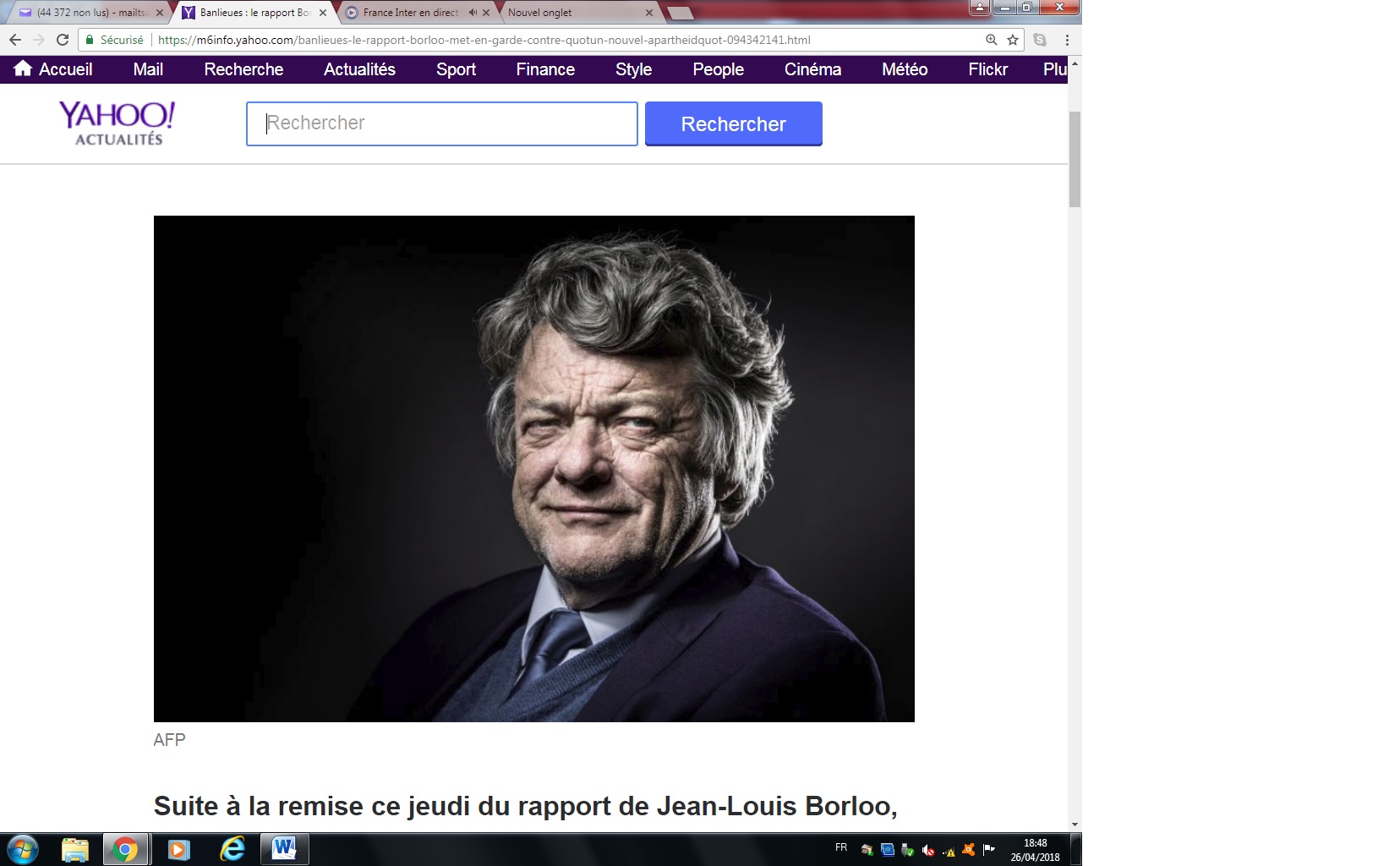The image size is (1400, 866).
Task: Open Windows Explorer from the taskbar
Action: pos(75,849)
